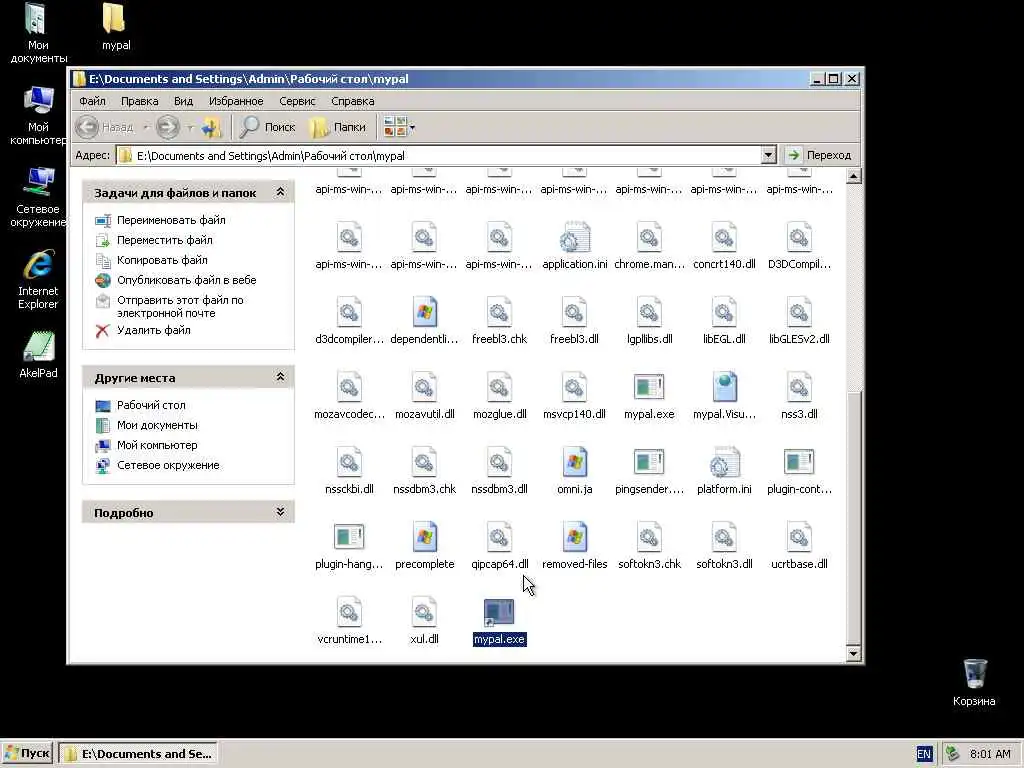Select the ucrtbase.dll file

(799, 547)
